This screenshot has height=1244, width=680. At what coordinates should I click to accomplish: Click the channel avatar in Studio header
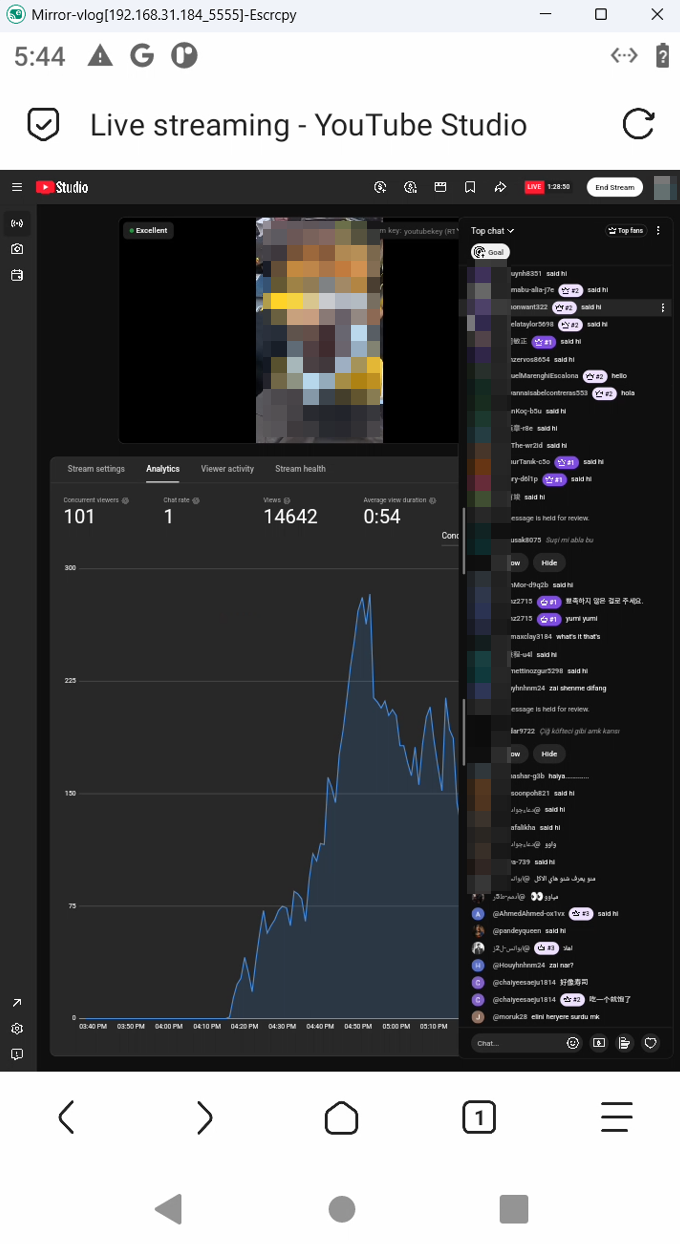tap(664, 187)
